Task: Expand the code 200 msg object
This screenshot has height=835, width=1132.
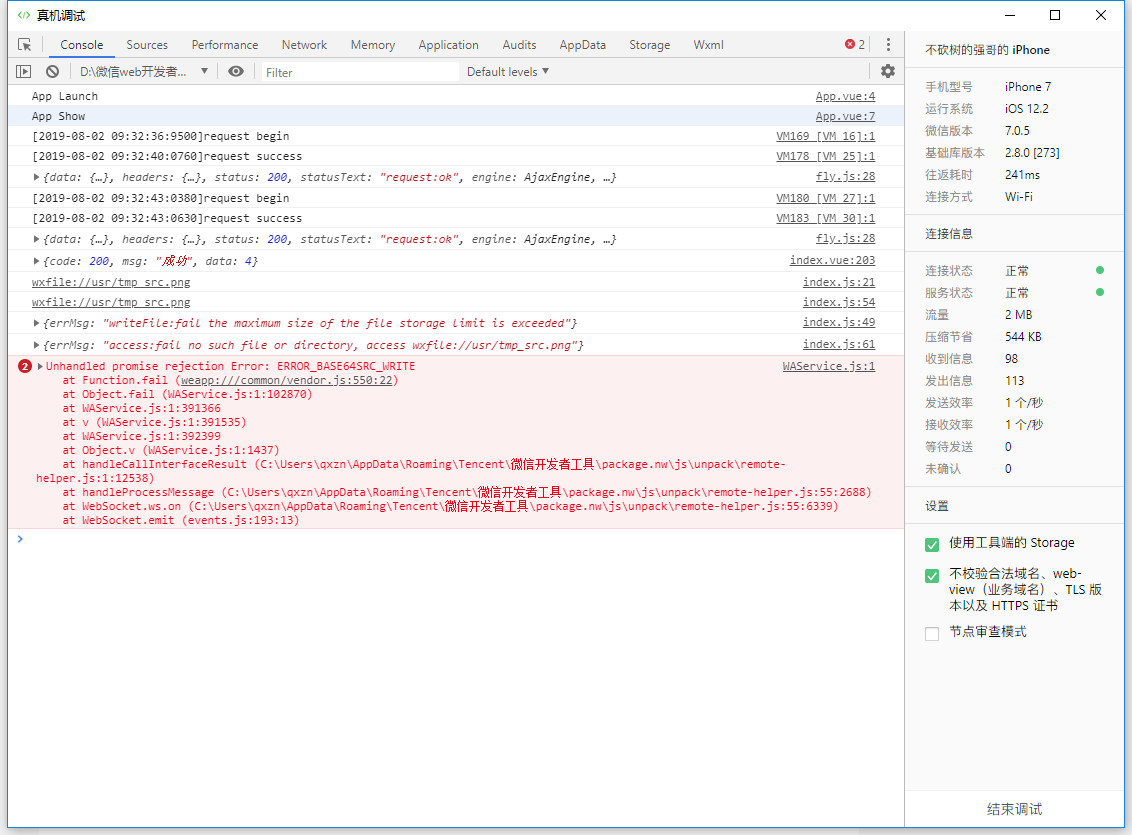Action: coord(37,261)
